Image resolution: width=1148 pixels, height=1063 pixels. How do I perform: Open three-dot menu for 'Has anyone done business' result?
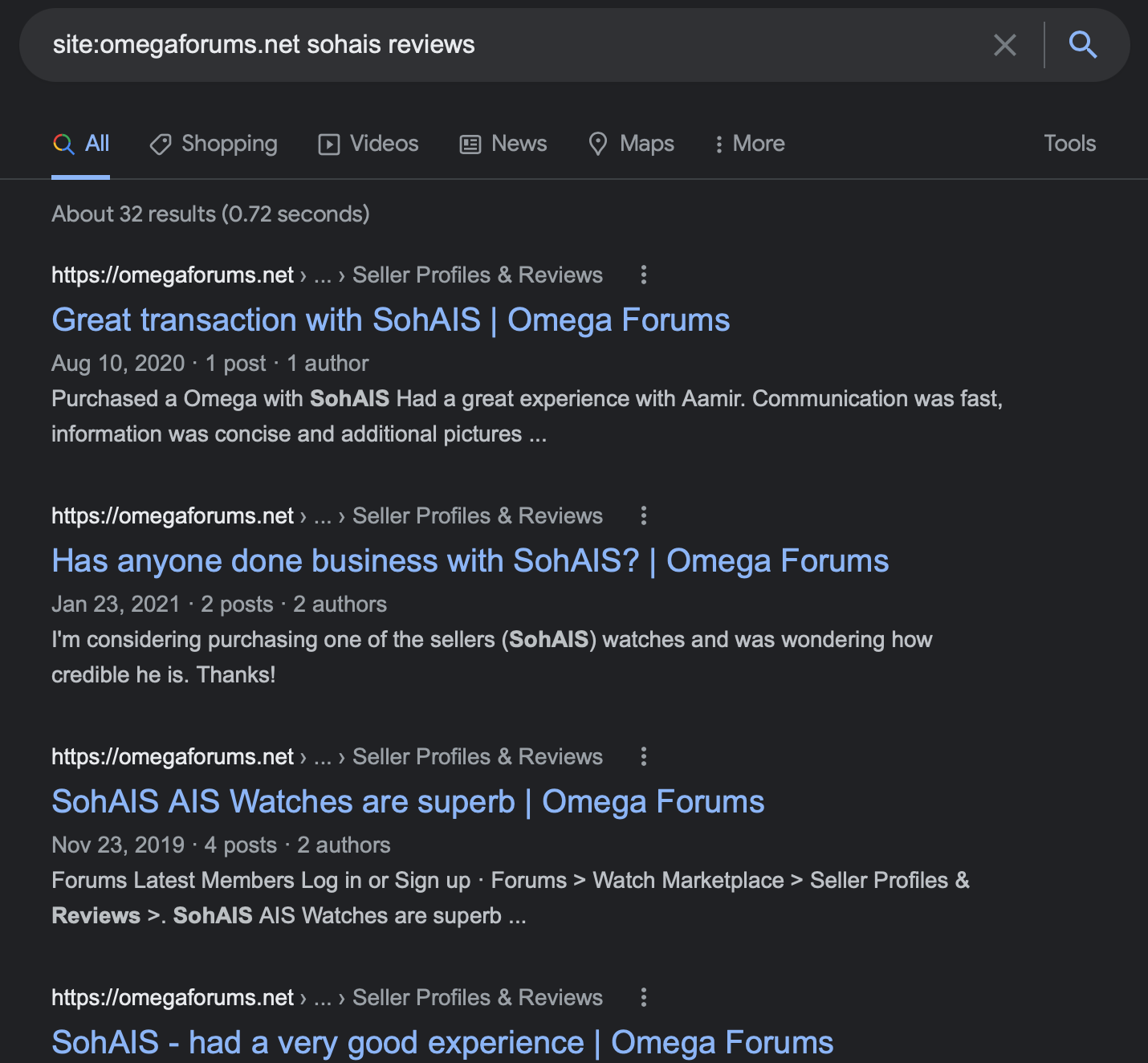click(643, 516)
